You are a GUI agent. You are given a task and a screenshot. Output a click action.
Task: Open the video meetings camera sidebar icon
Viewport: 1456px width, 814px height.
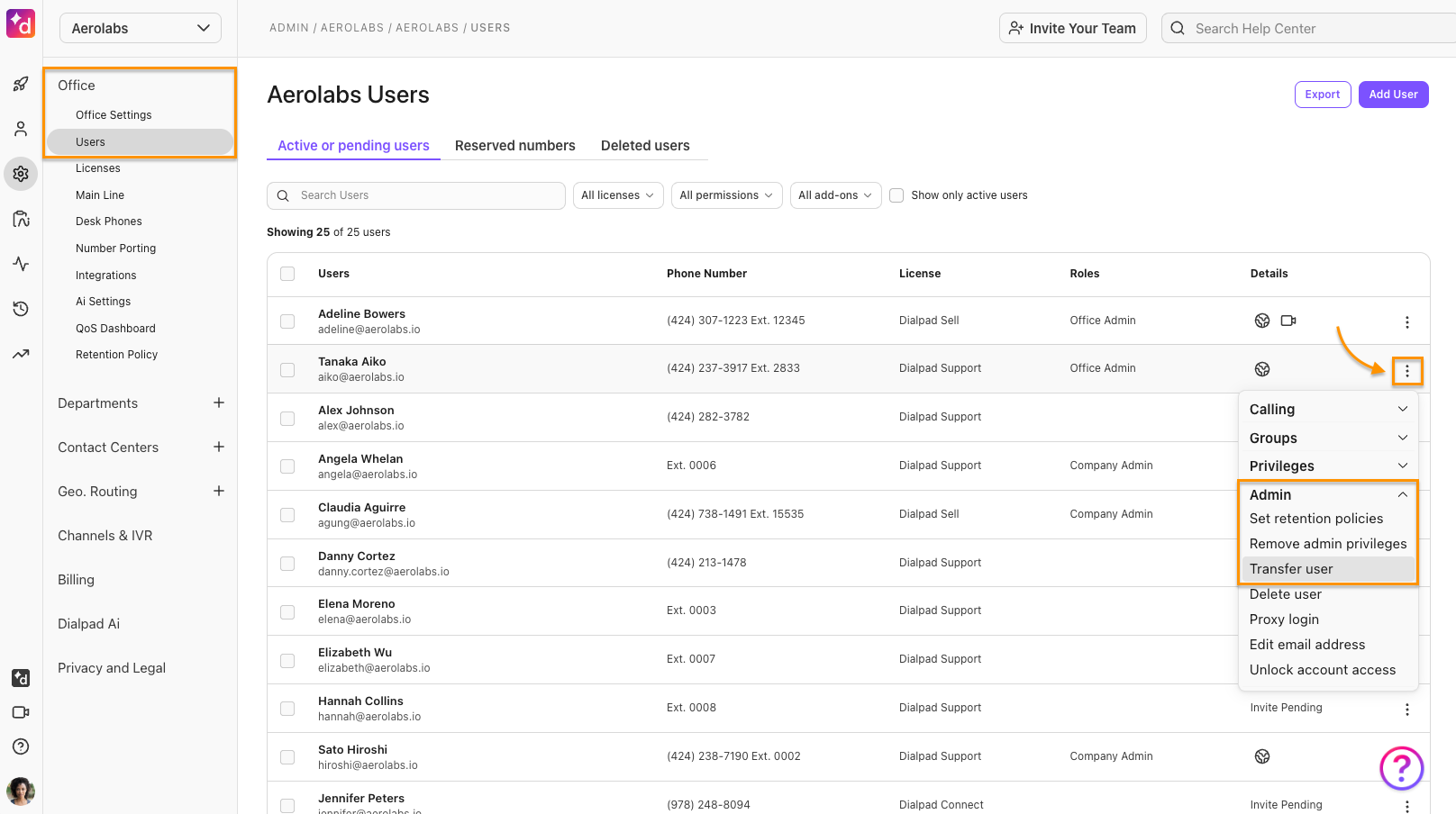(x=21, y=712)
